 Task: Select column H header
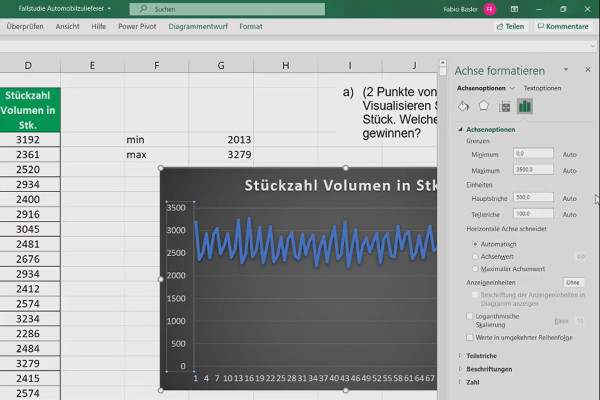[285, 65]
